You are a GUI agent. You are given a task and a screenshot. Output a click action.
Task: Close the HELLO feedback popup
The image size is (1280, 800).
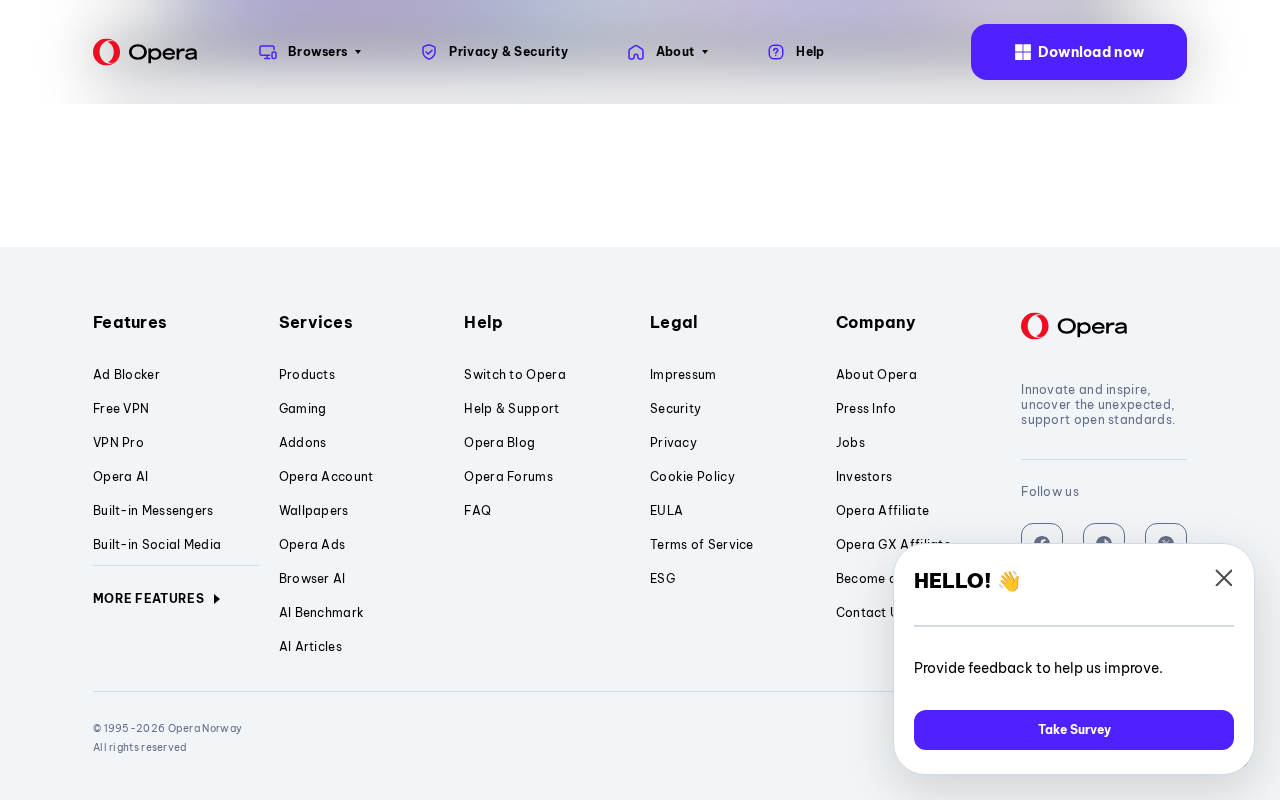coord(1224,578)
